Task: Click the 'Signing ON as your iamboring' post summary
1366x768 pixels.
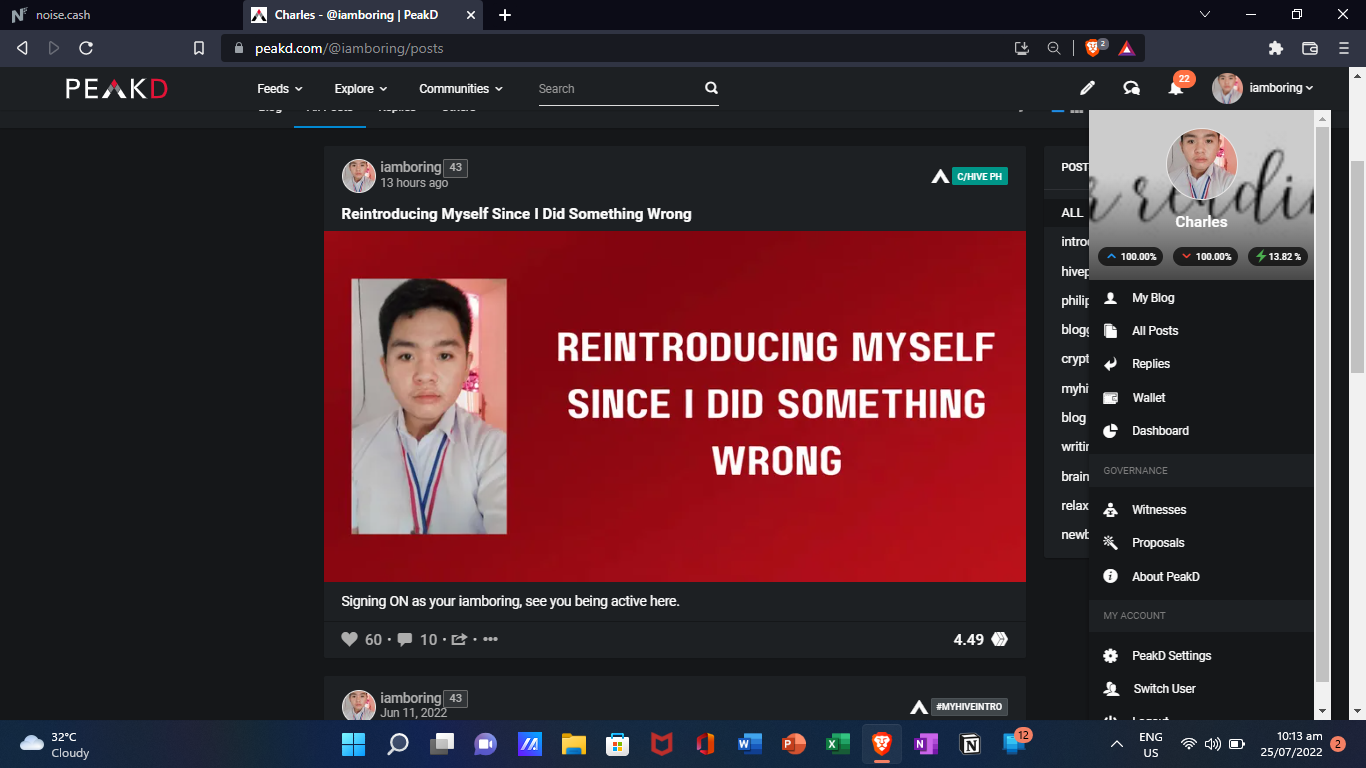Action: pyautogui.click(x=510, y=601)
